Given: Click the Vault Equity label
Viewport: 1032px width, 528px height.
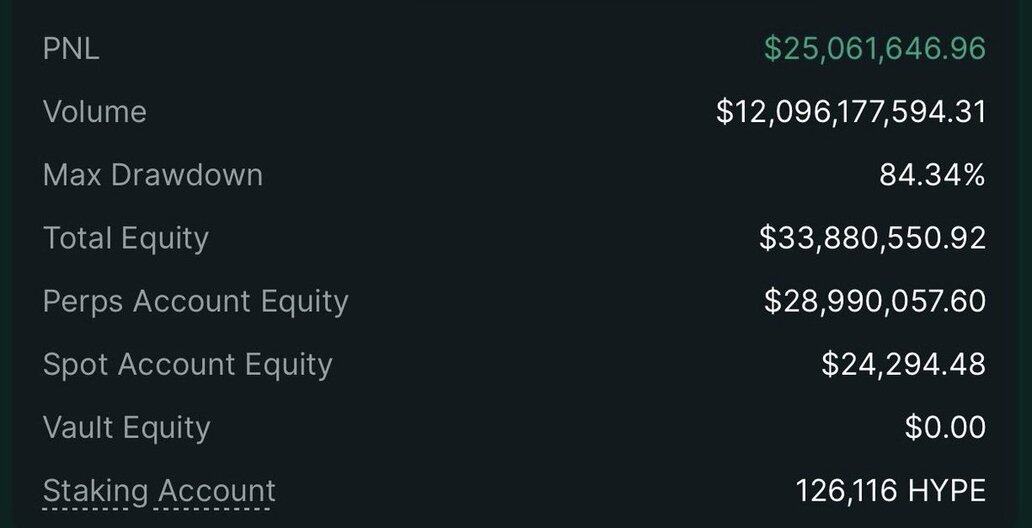Looking at the screenshot, I should (x=127, y=427).
